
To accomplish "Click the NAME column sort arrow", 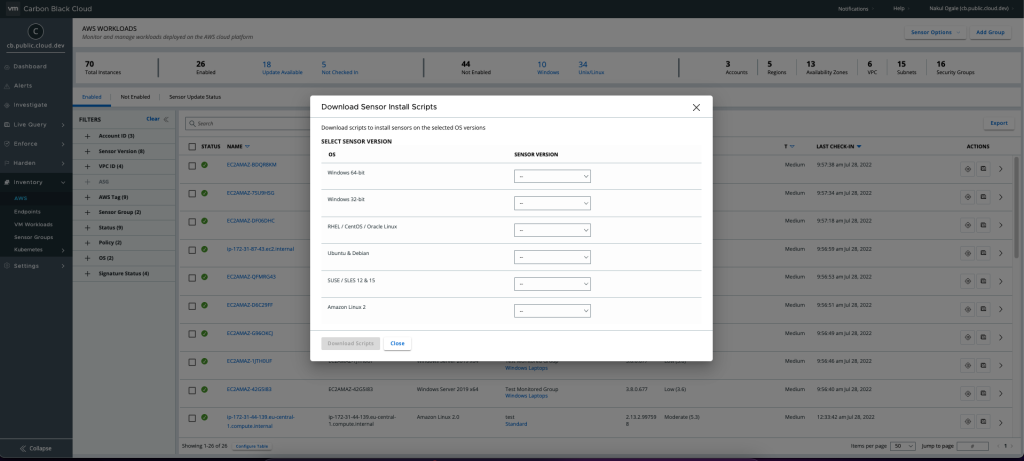I will tap(248, 146).
